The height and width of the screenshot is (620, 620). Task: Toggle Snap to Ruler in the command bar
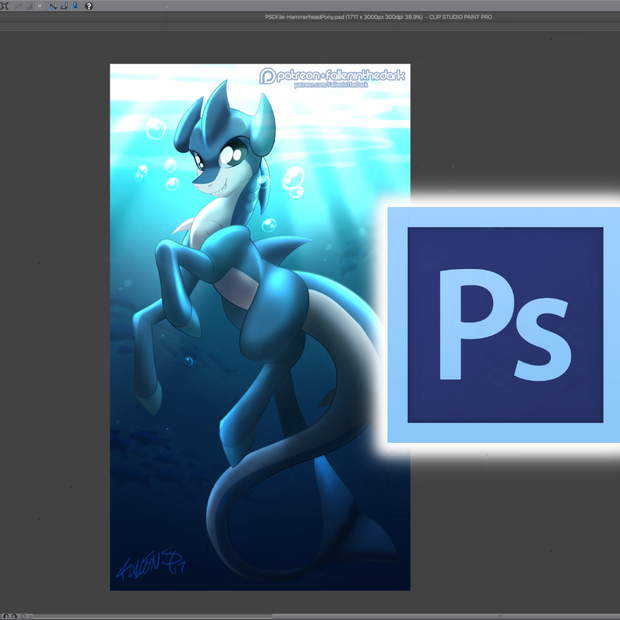click(53, 6)
